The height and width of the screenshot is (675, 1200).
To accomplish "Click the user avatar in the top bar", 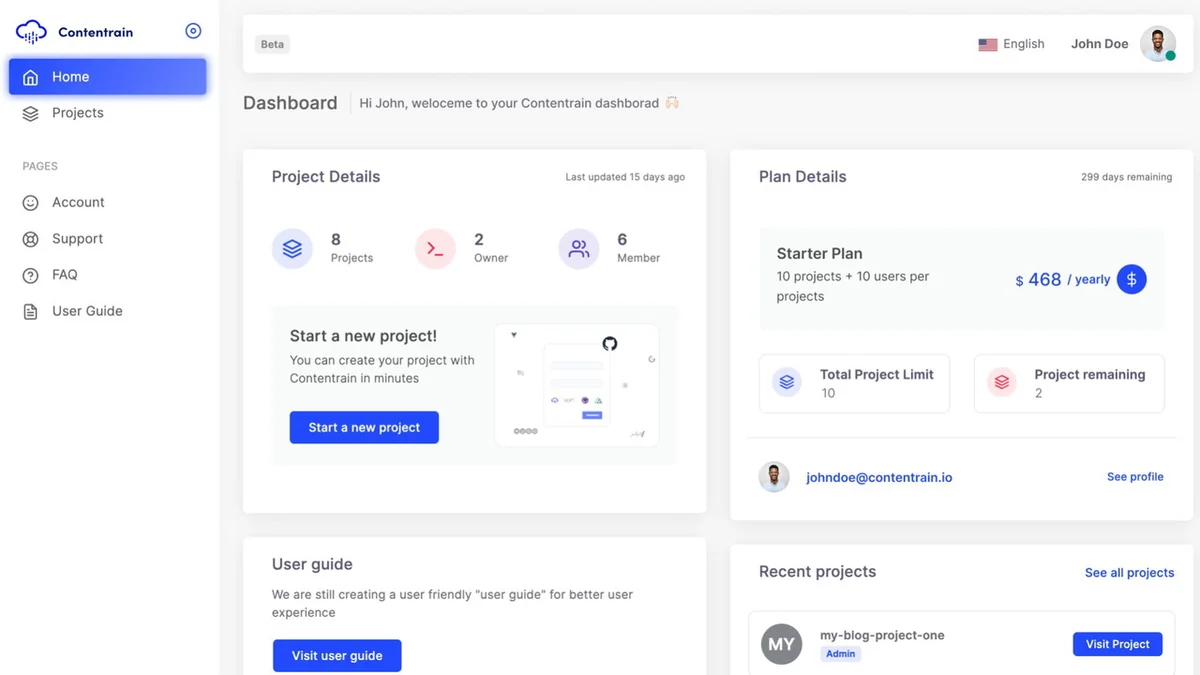I will (1157, 43).
